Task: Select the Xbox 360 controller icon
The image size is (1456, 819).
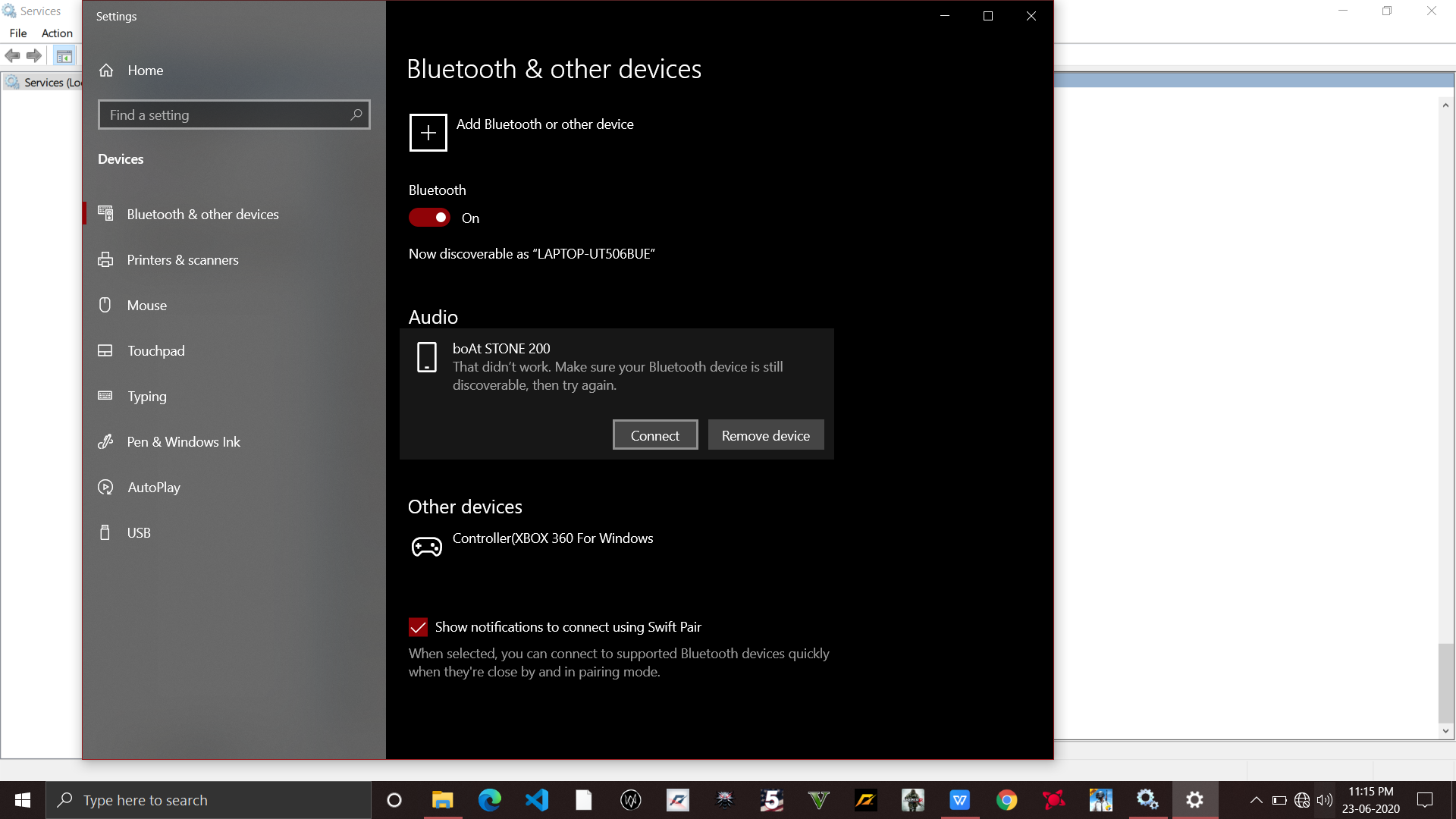Action: click(427, 546)
